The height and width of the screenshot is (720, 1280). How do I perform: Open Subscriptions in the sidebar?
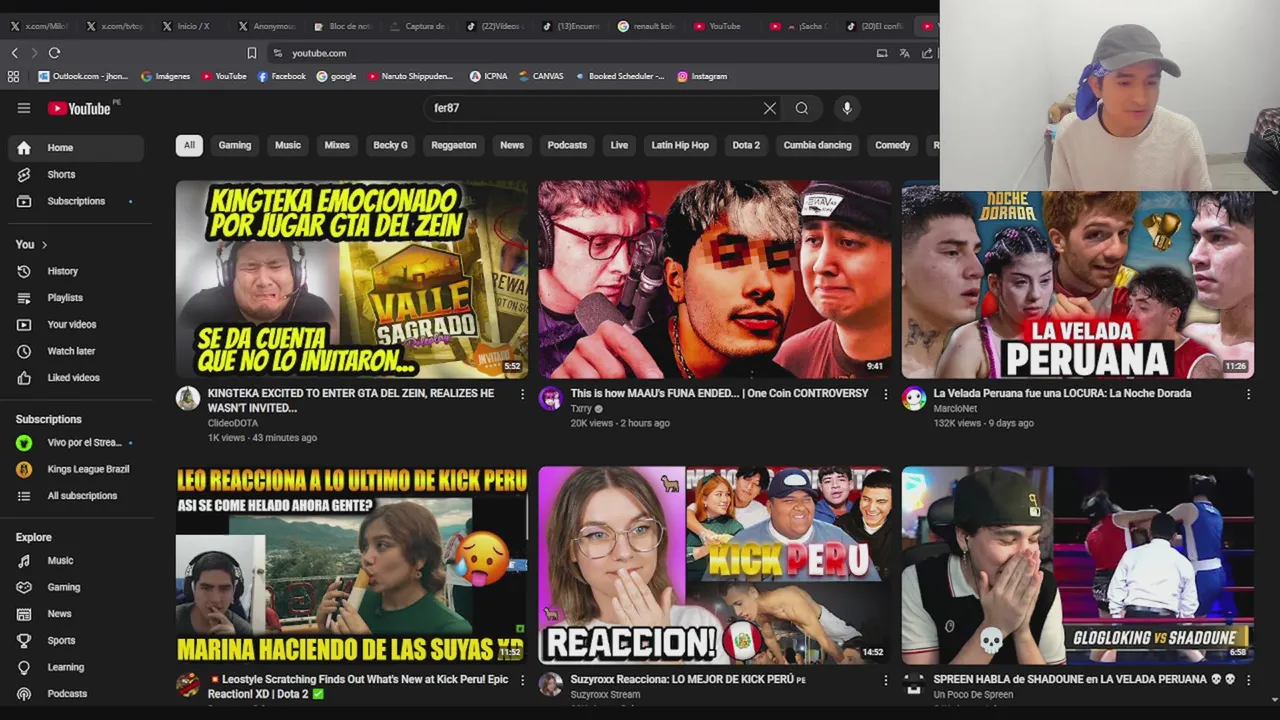[76, 202]
